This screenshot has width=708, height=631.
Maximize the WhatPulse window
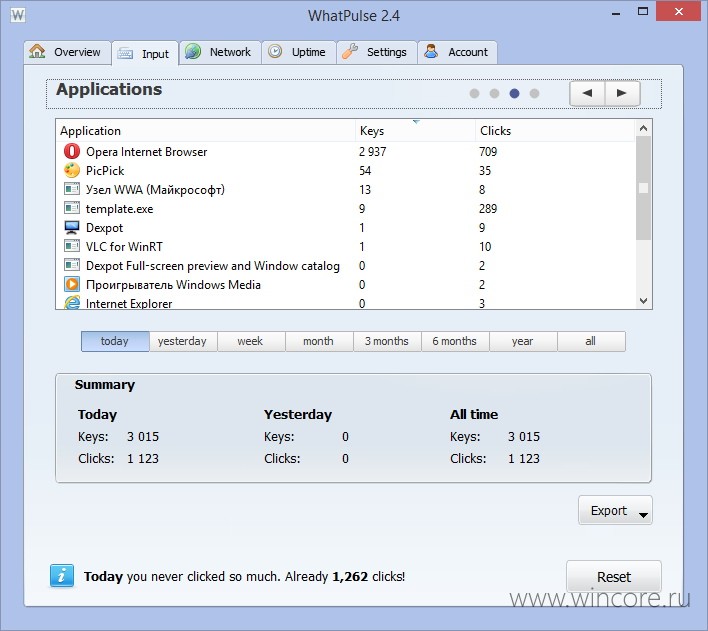coord(643,12)
